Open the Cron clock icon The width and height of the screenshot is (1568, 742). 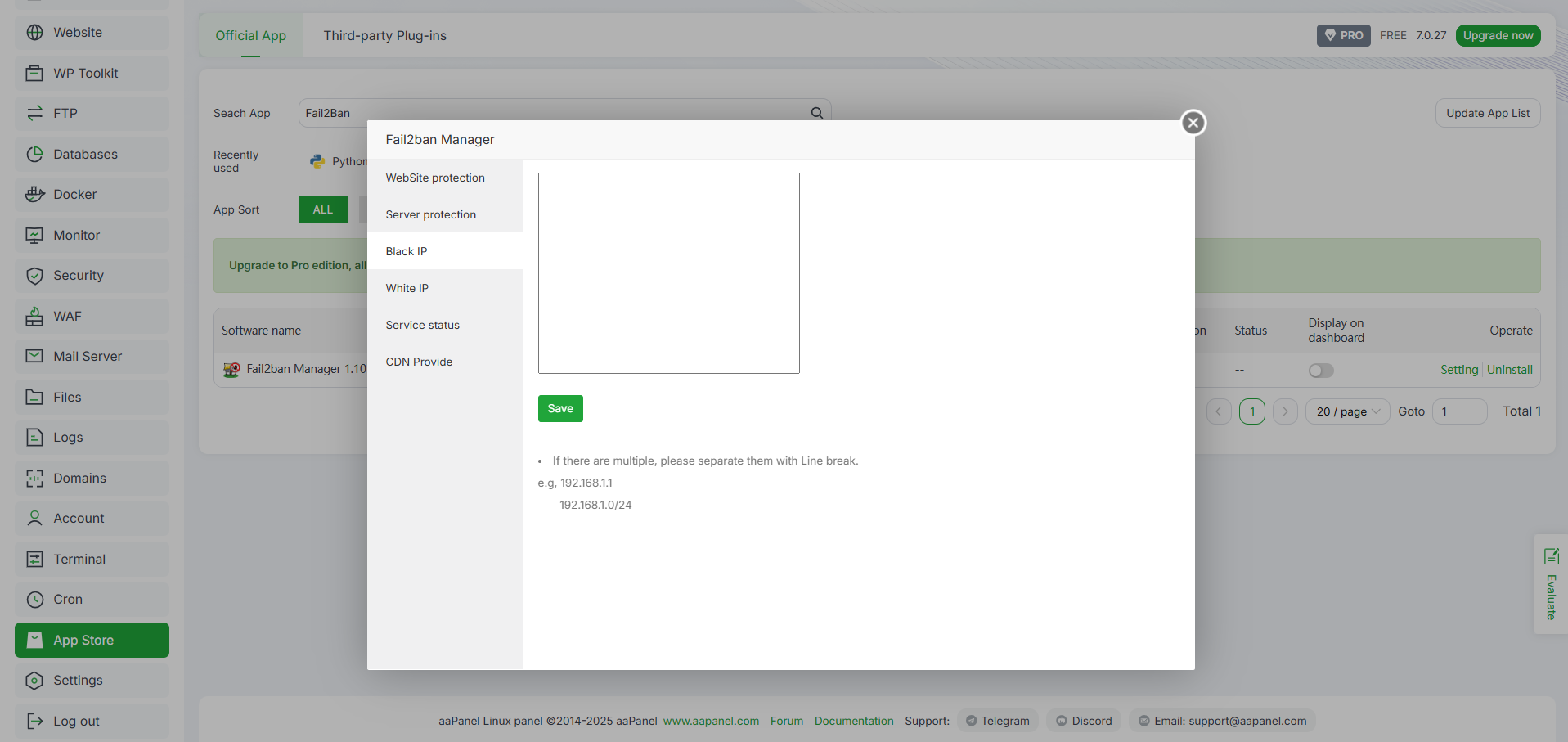pyautogui.click(x=34, y=600)
